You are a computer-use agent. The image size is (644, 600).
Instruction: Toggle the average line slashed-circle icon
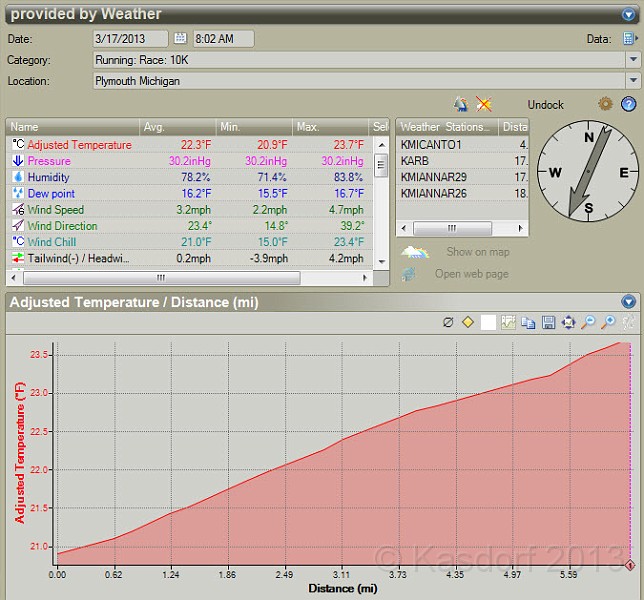(x=448, y=322)
